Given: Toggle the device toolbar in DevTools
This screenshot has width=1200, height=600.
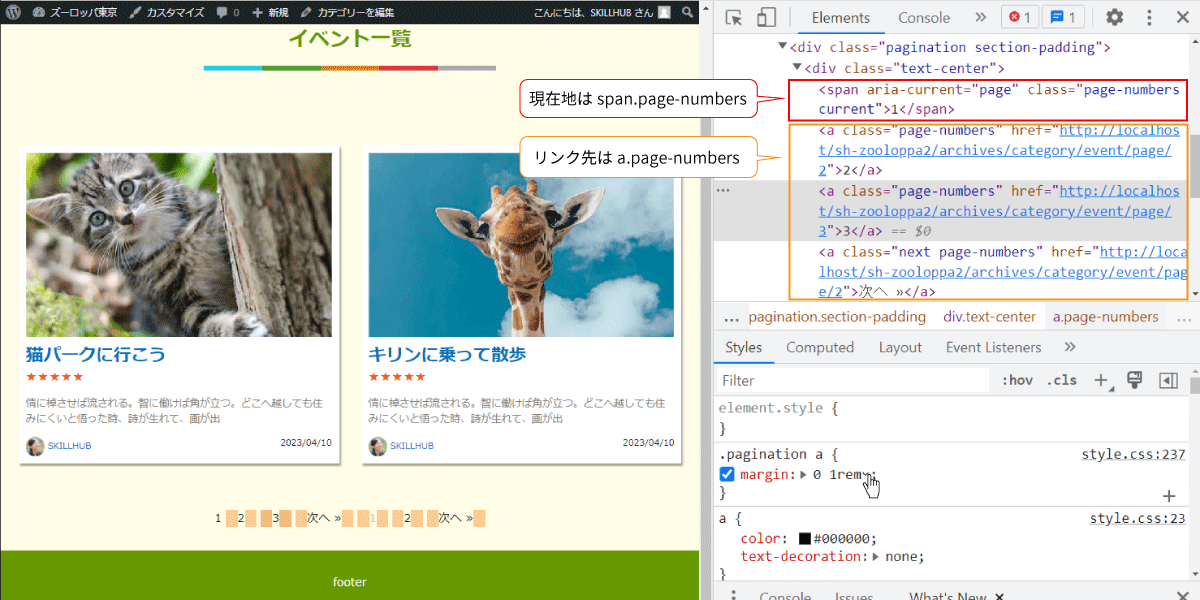Looking at the screenshot, I should click(x=766, y=18).
